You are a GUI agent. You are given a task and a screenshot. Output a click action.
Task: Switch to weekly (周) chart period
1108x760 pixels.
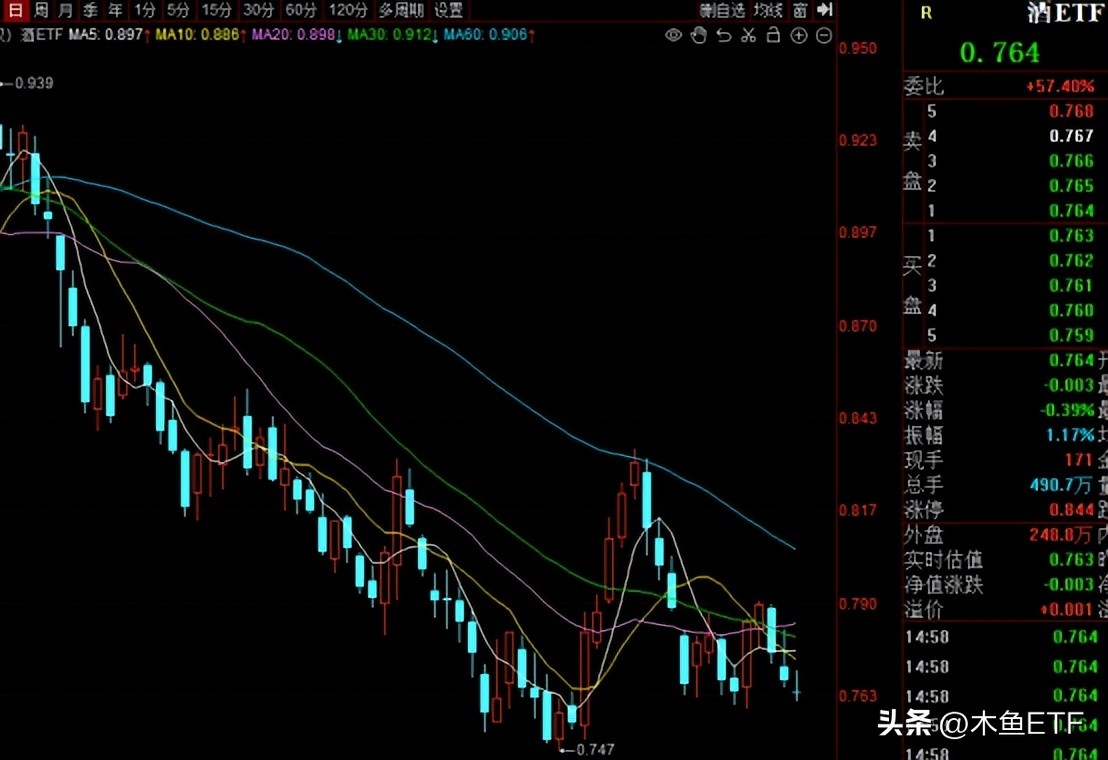(x=42, y=10)
